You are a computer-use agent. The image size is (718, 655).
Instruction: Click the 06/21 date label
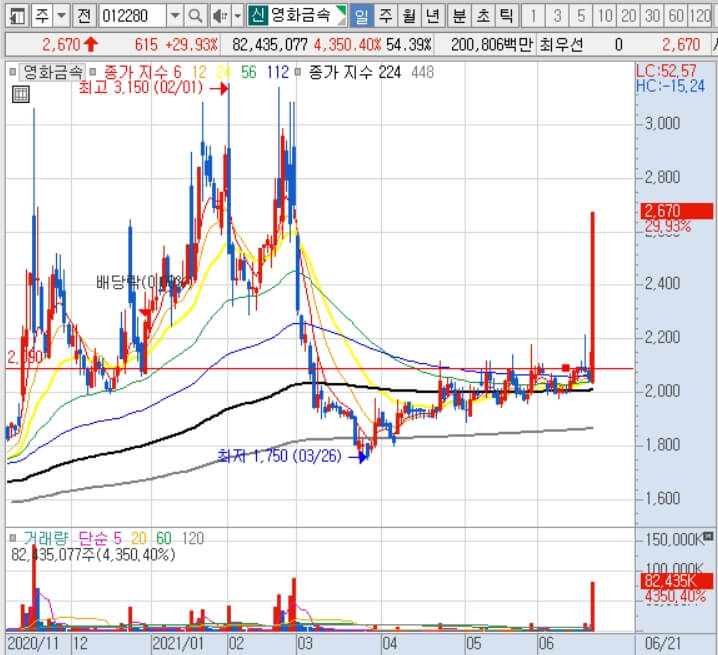663,644
